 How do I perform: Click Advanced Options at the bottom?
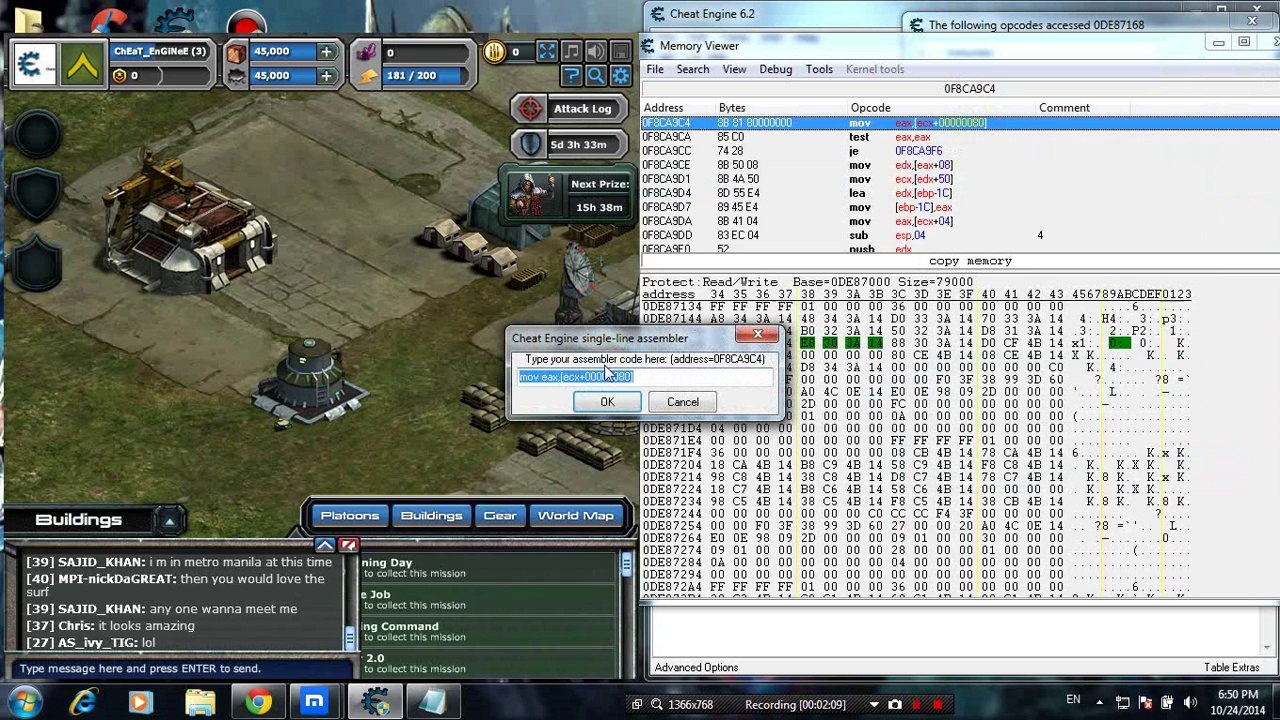coord(696,668)
